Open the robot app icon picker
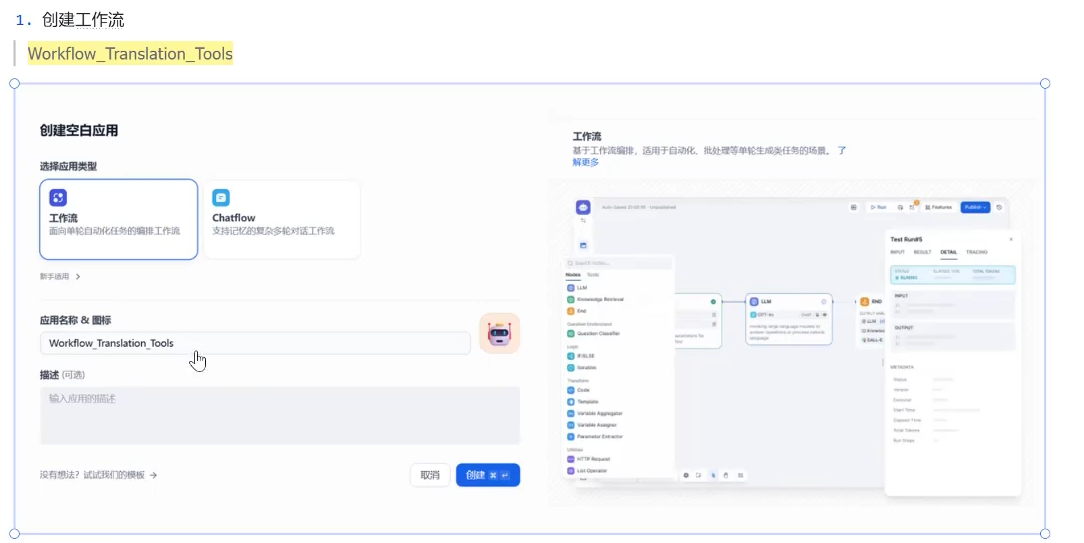 499,333
